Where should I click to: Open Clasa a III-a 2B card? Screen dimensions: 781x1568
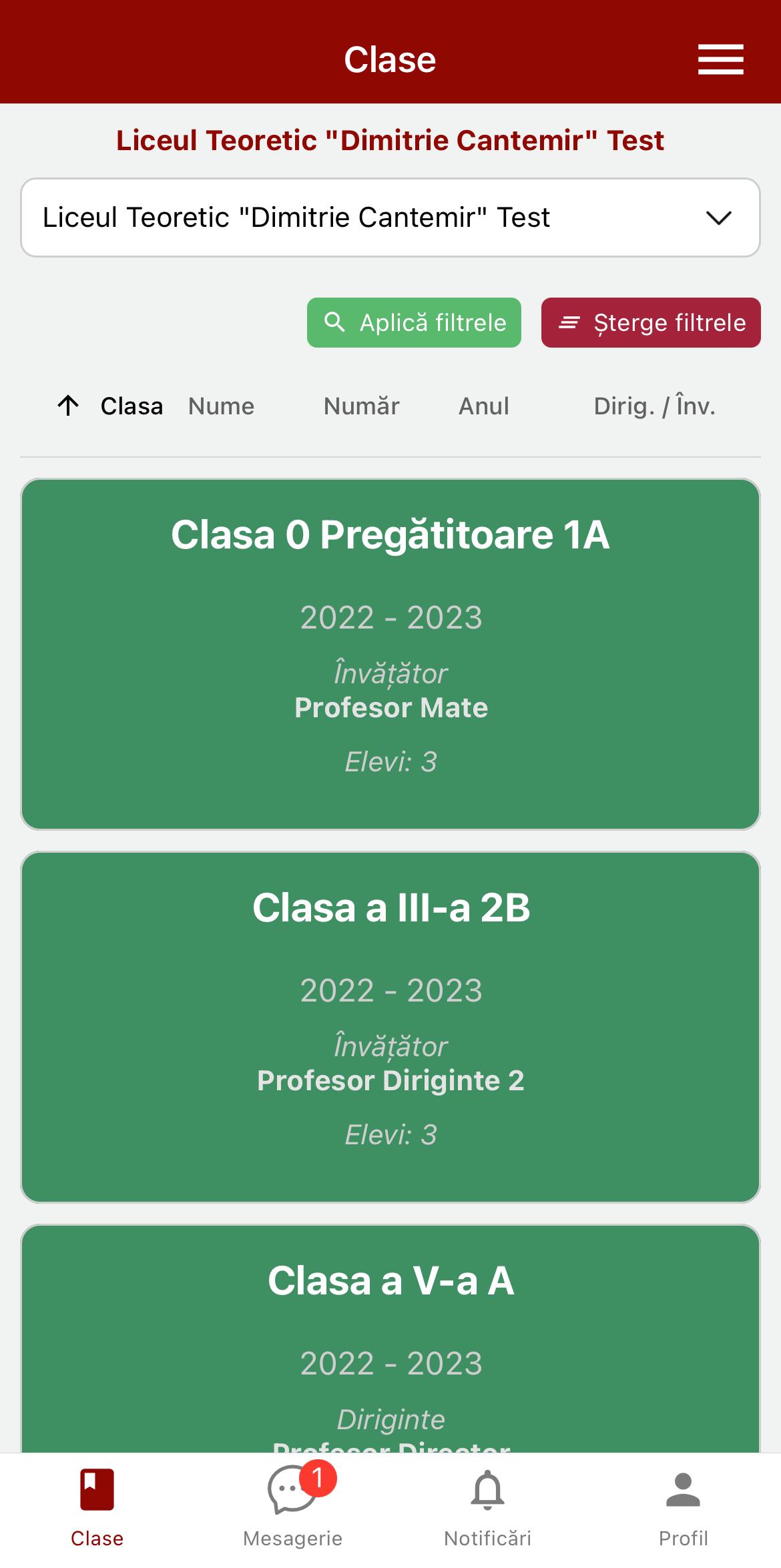coord(390,1027)
